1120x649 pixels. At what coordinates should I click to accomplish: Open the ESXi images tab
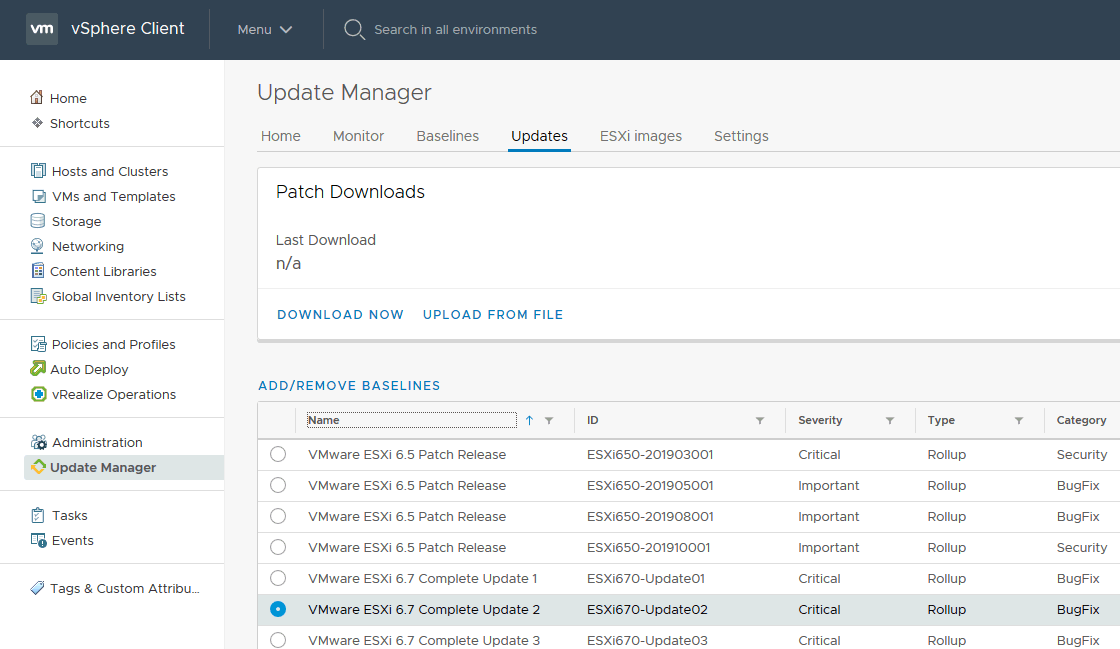pyautogui.click(x=640, y=136)
